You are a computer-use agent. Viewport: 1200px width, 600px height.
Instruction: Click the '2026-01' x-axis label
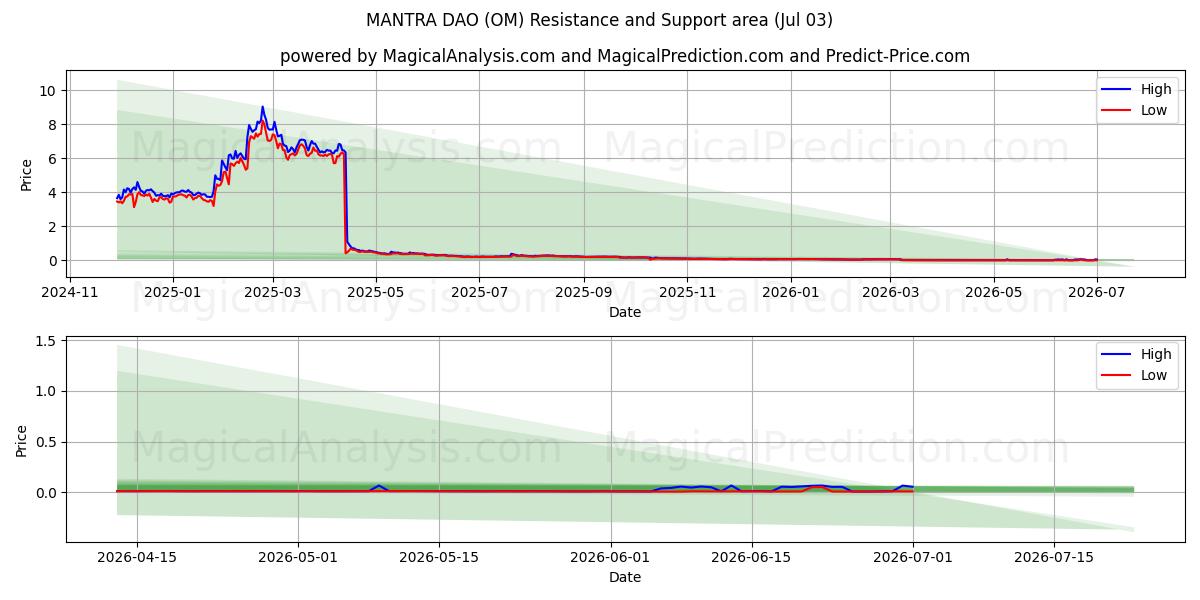click(x=792, y=293)
